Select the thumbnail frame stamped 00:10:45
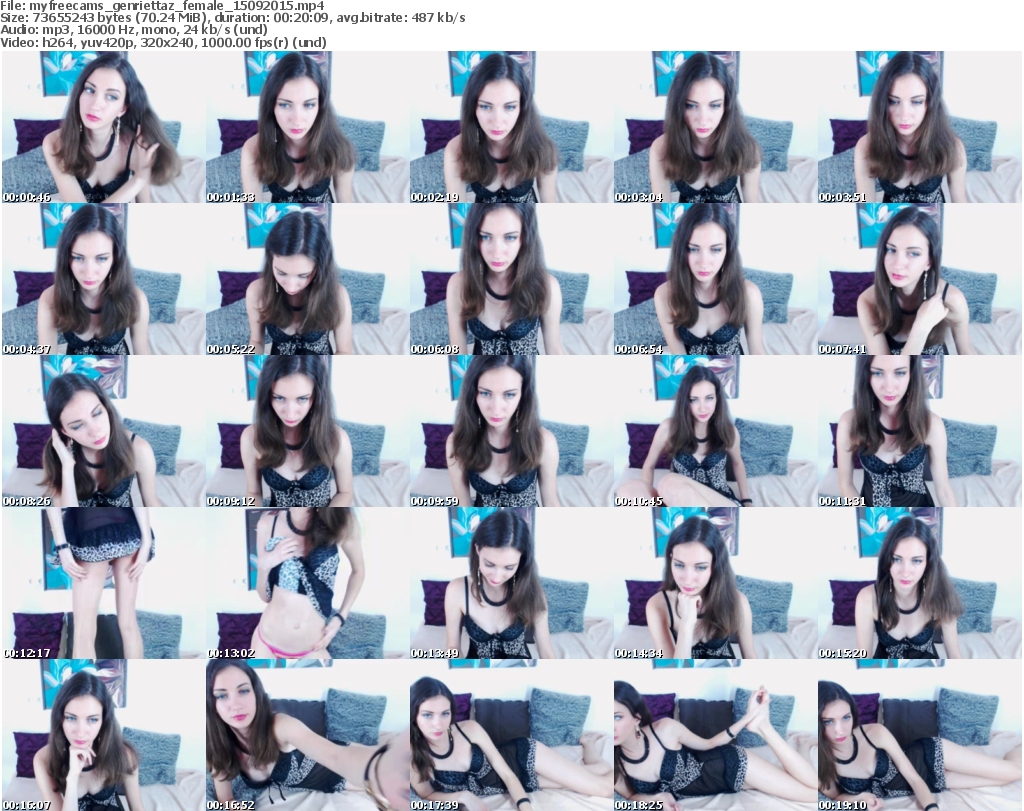The height and width of the screenshot is (811, 1024). (x=715, y=431)
